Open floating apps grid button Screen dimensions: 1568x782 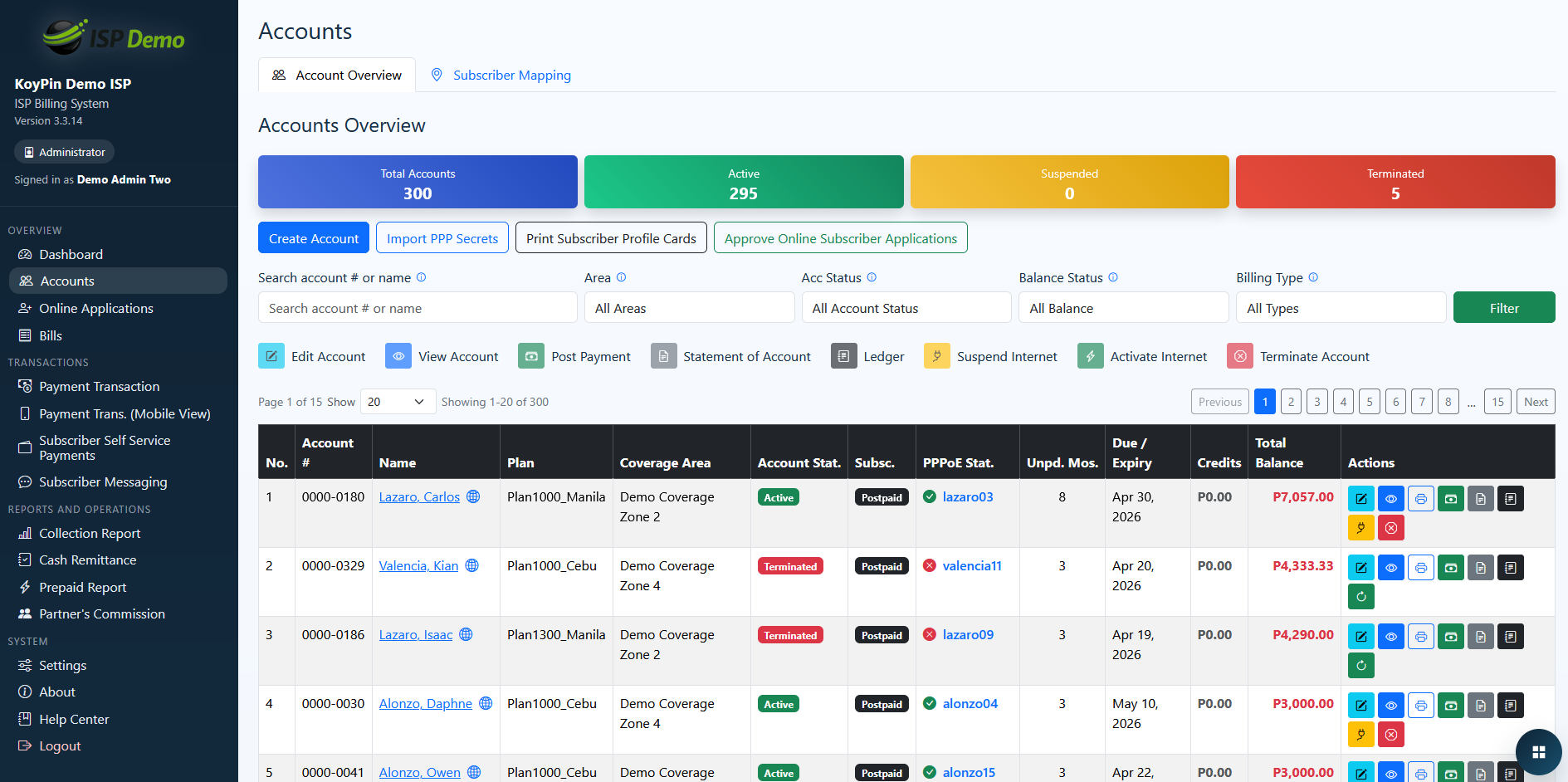pos(1538,752)
